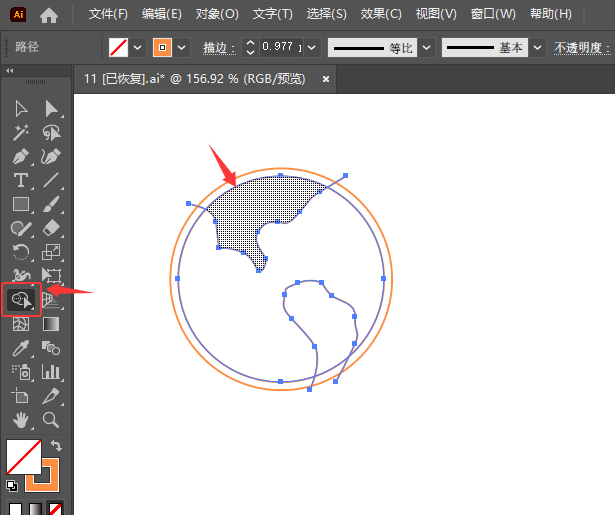Select the Perspective Grid tool
This screenshot has height=515, width=615.
tap(51, 300)
